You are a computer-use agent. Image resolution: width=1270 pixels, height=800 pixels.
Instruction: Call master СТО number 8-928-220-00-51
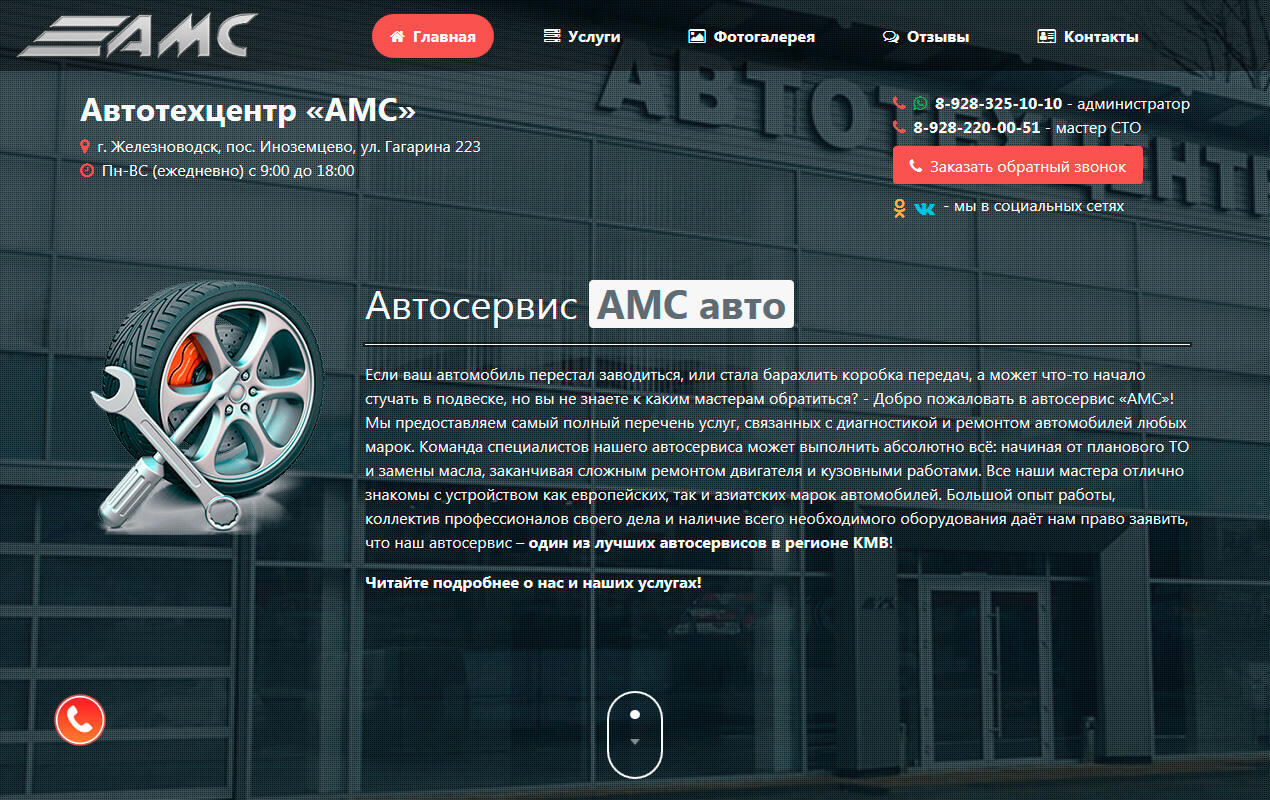tap(977, 128)
